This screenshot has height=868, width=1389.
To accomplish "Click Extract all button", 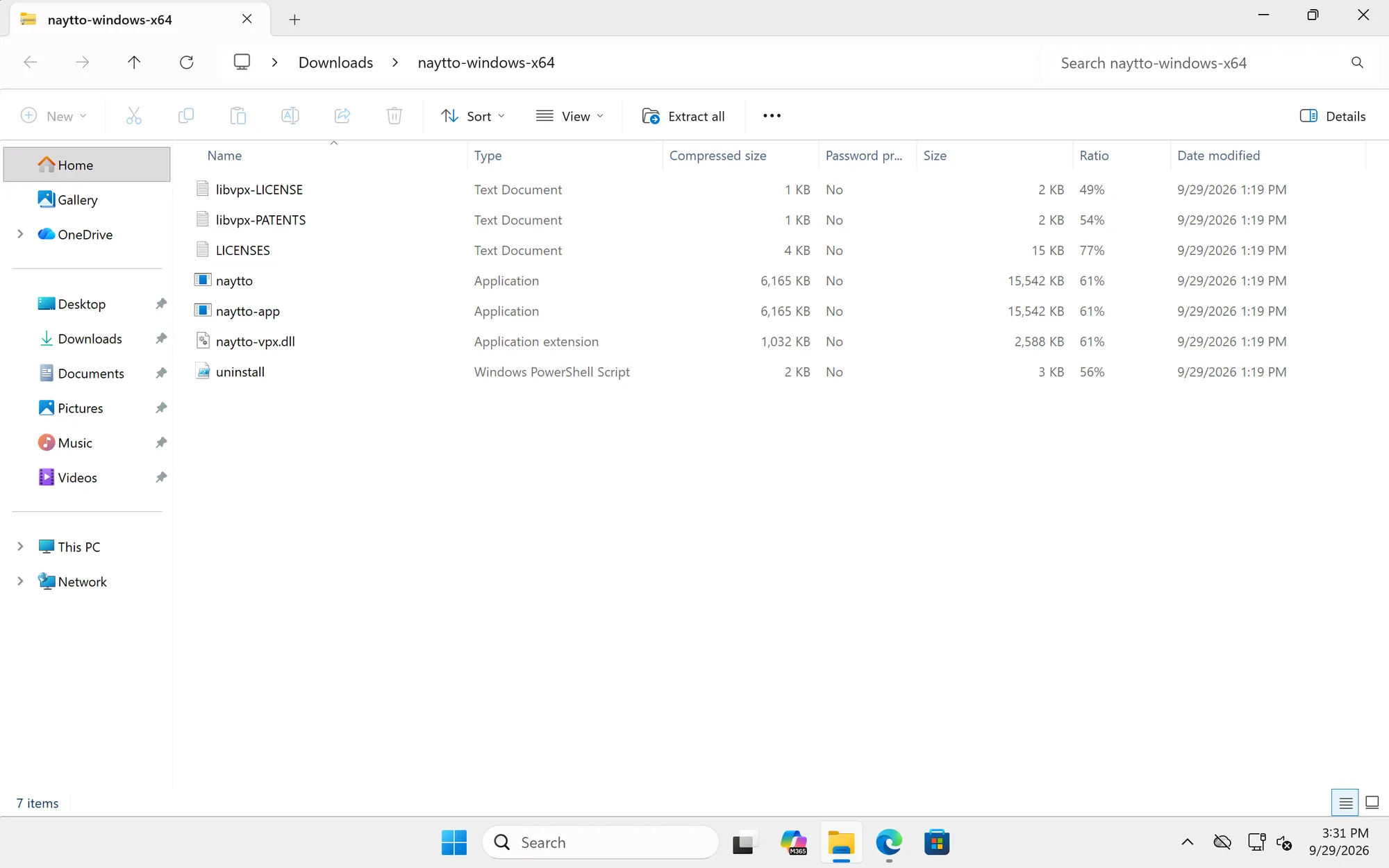I will coord(683,116).
